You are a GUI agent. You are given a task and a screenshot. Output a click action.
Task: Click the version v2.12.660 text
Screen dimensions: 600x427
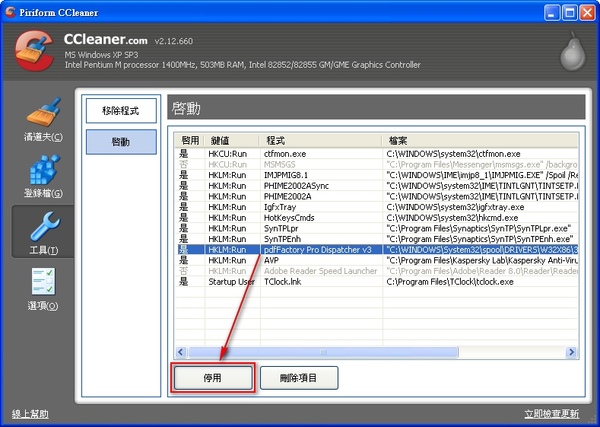[x=174, y=41]
